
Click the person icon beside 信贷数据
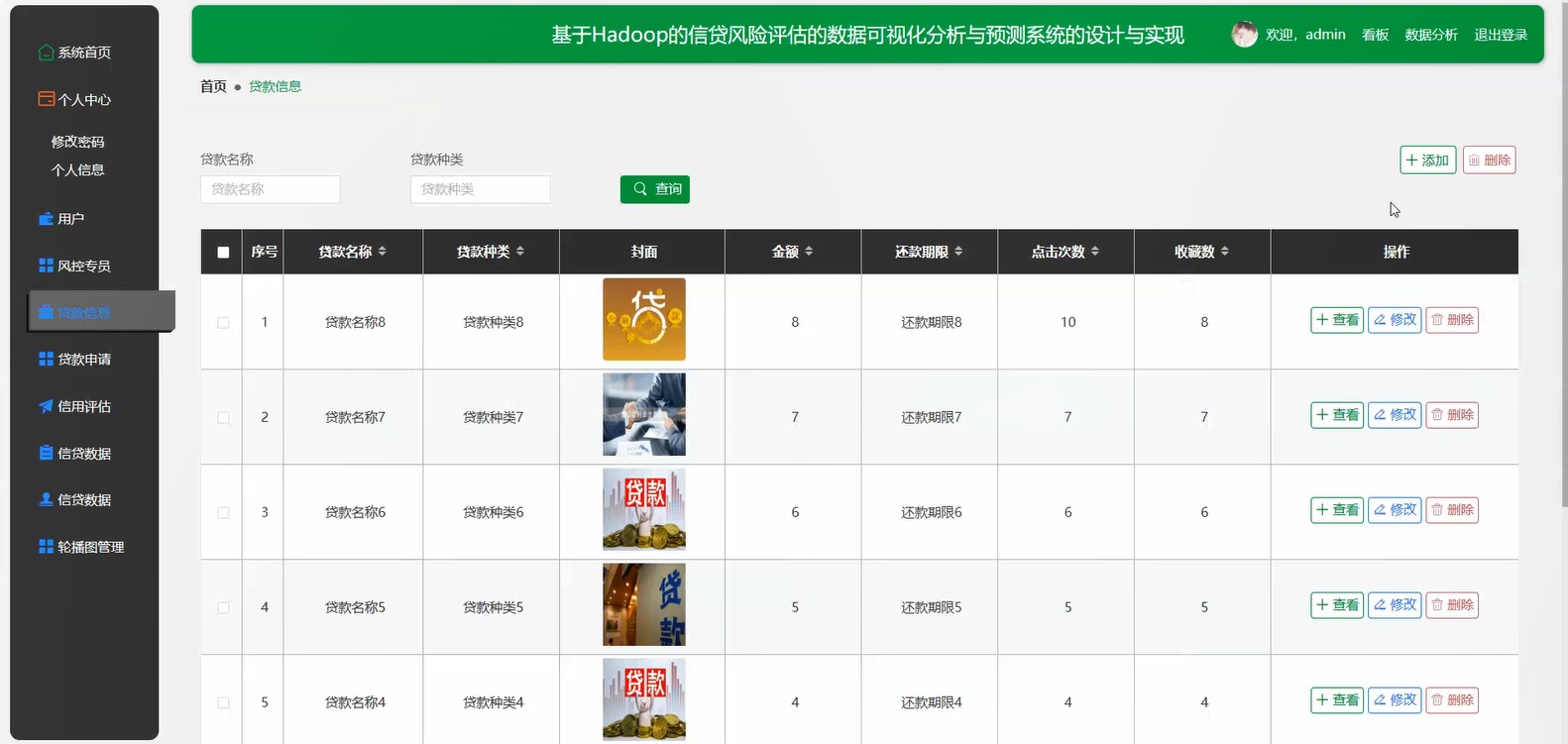pos(46,499)
